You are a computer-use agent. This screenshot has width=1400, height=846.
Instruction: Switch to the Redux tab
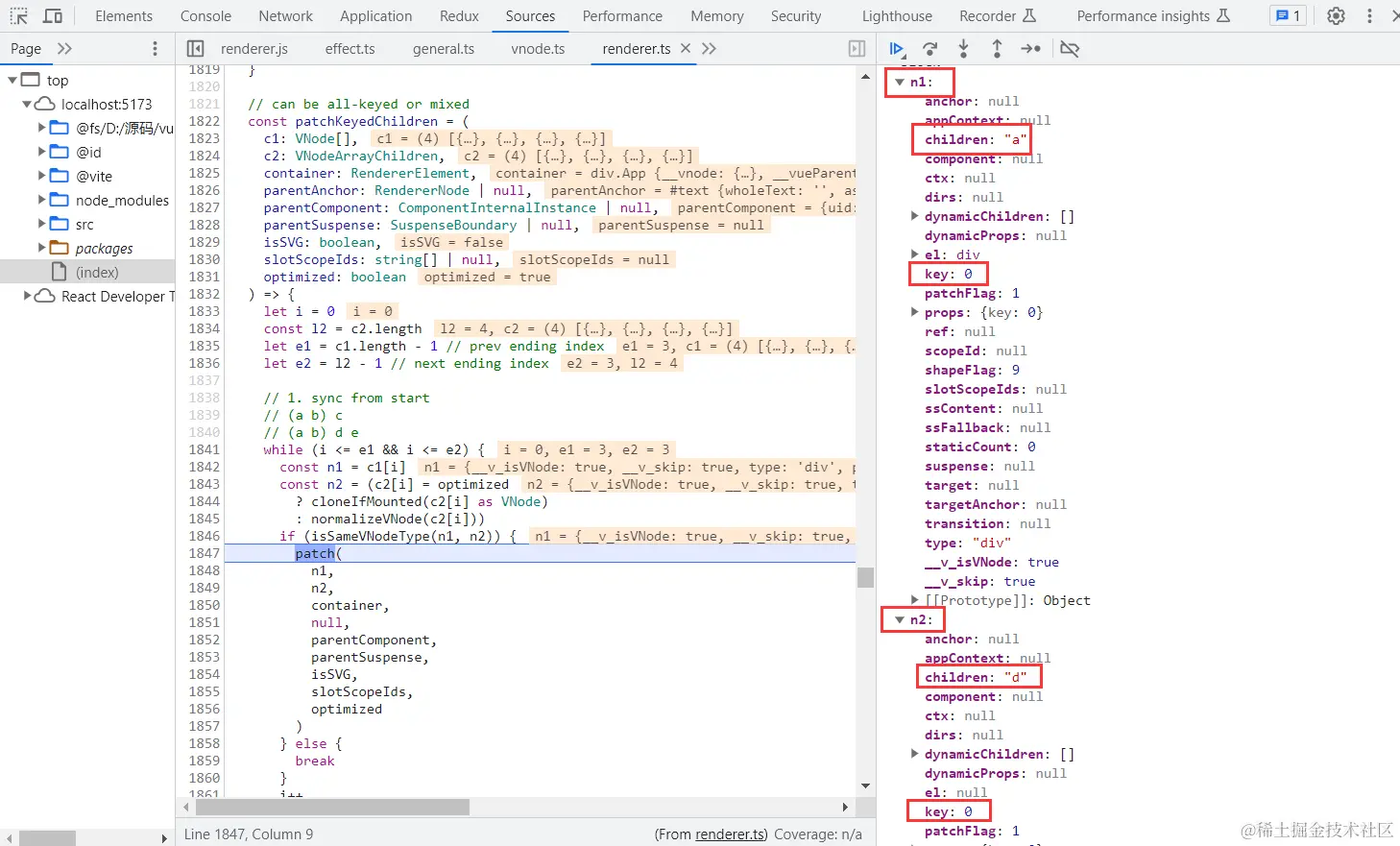[x=459, y=16]
